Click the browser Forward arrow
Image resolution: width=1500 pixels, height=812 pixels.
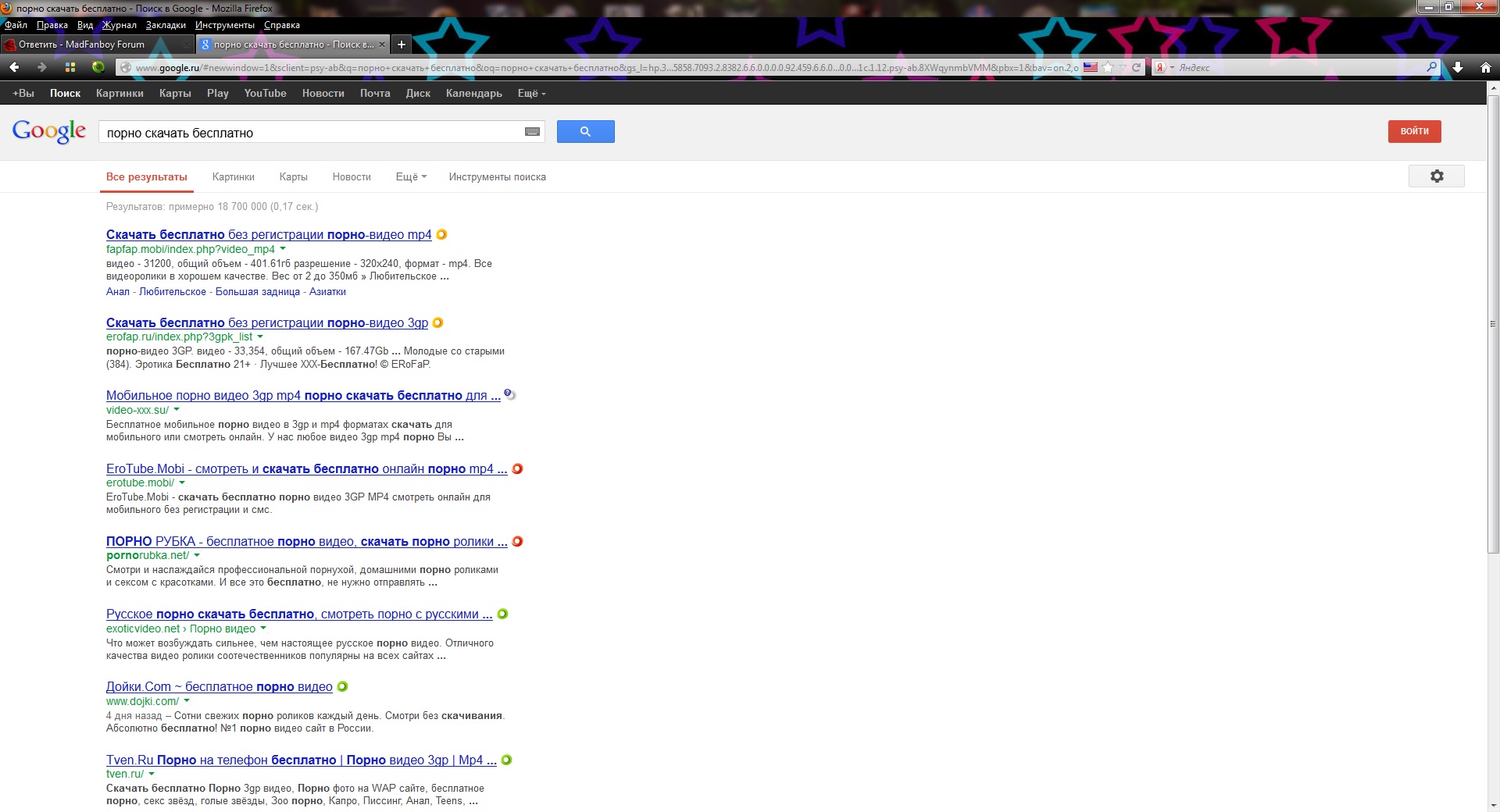tap(42, 67)
